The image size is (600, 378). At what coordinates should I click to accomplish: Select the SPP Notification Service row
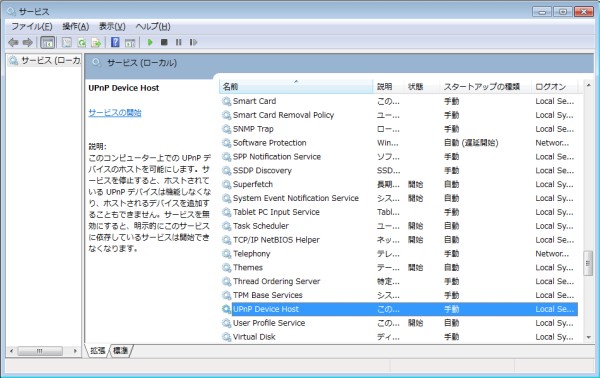click(x=399, y=157)
